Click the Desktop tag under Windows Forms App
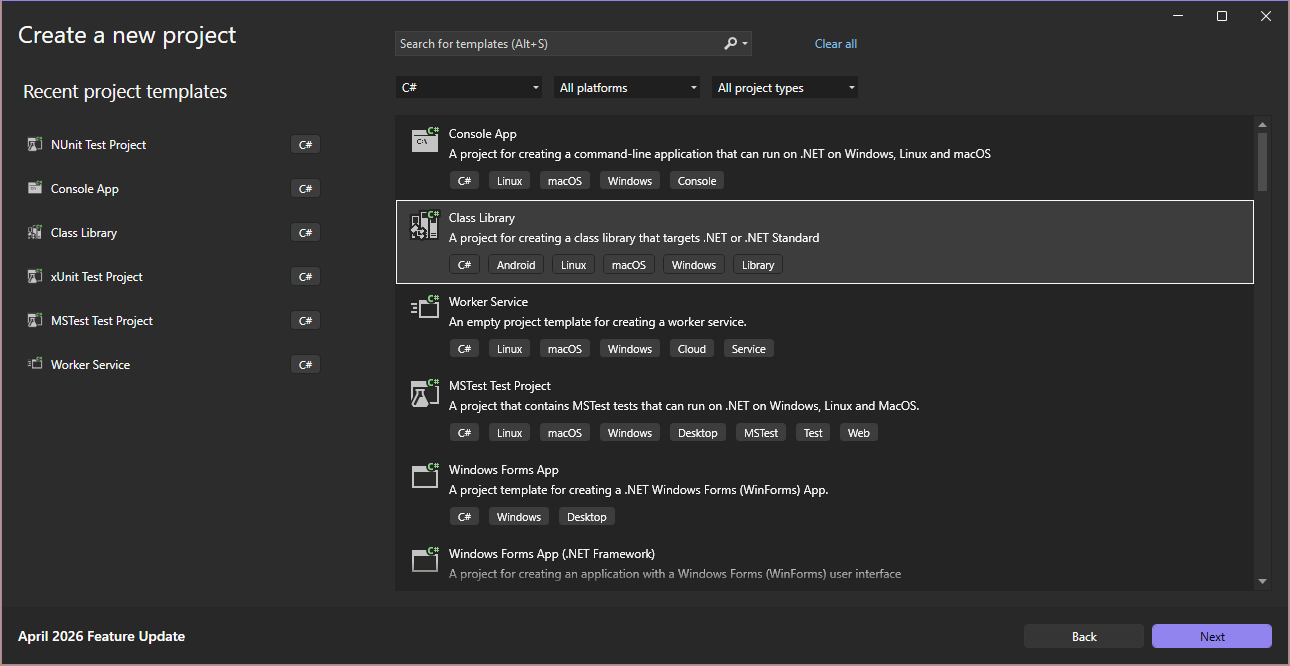This screenshot has height=666, width=1290. [x=587, y=517]
